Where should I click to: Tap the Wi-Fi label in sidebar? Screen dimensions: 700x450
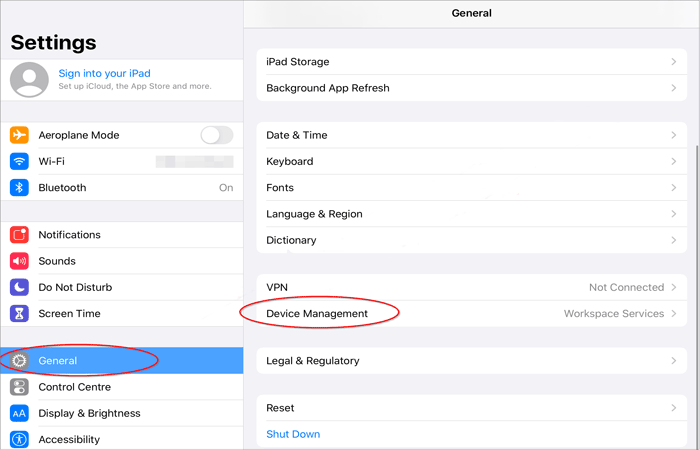click(x=51, y=161)
